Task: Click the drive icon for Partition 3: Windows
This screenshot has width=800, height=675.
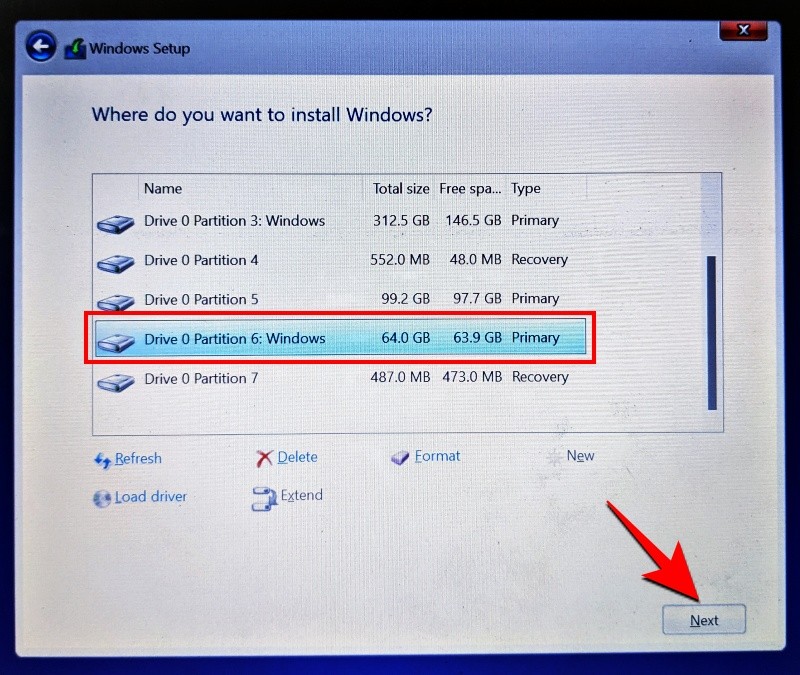Action: pyautogui.click(x=116, y=223)
